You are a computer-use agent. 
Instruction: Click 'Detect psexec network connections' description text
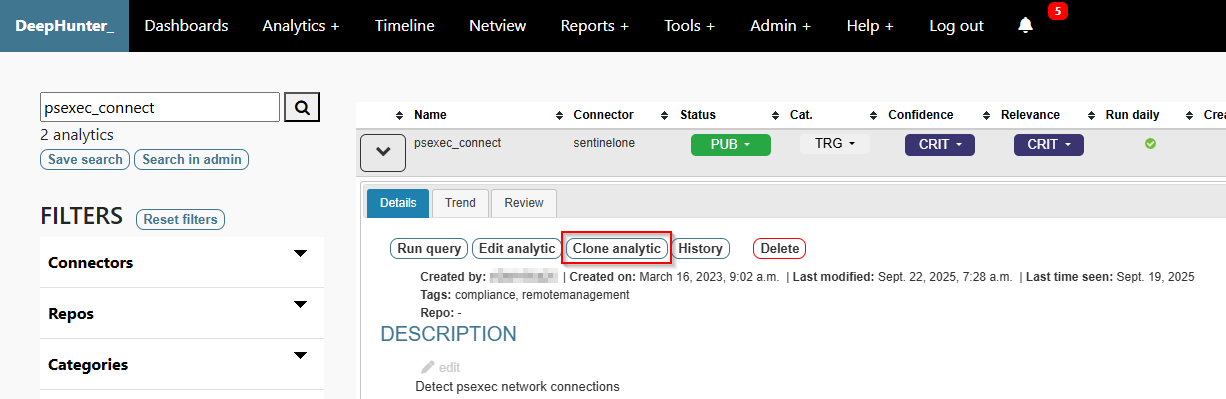(518, 386)
